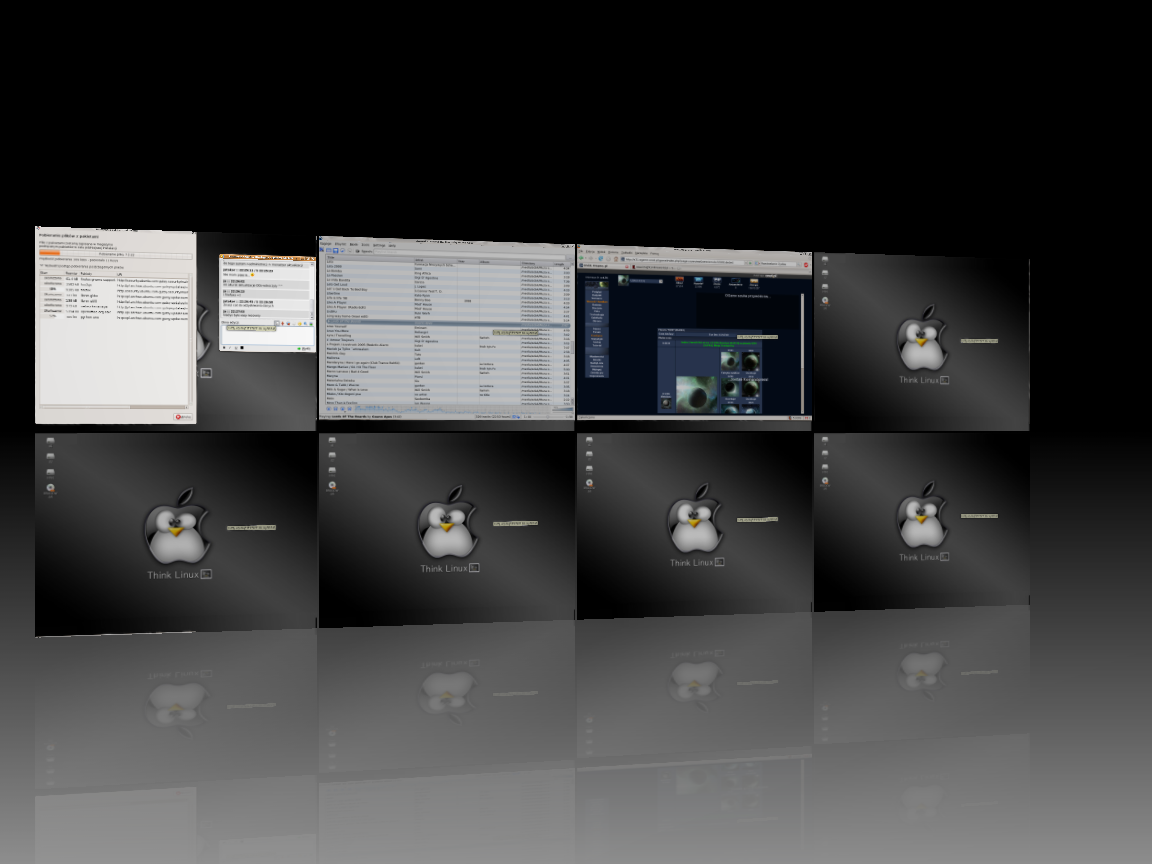The width and height of the screenshot is (1152, 864).
Task: Click the browser Home button
Action: (616, 259)
